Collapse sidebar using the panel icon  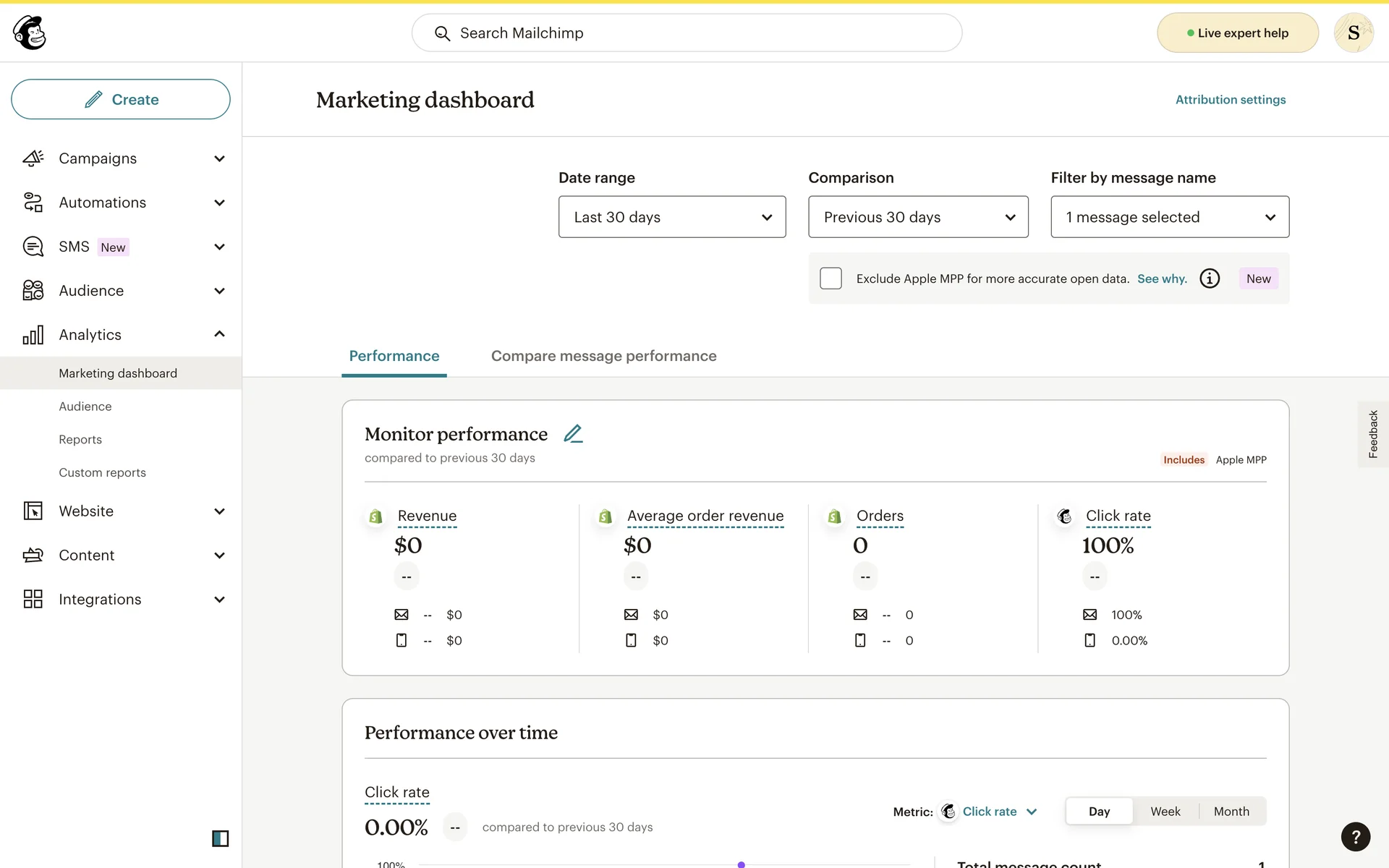click(x=220, y=838)
